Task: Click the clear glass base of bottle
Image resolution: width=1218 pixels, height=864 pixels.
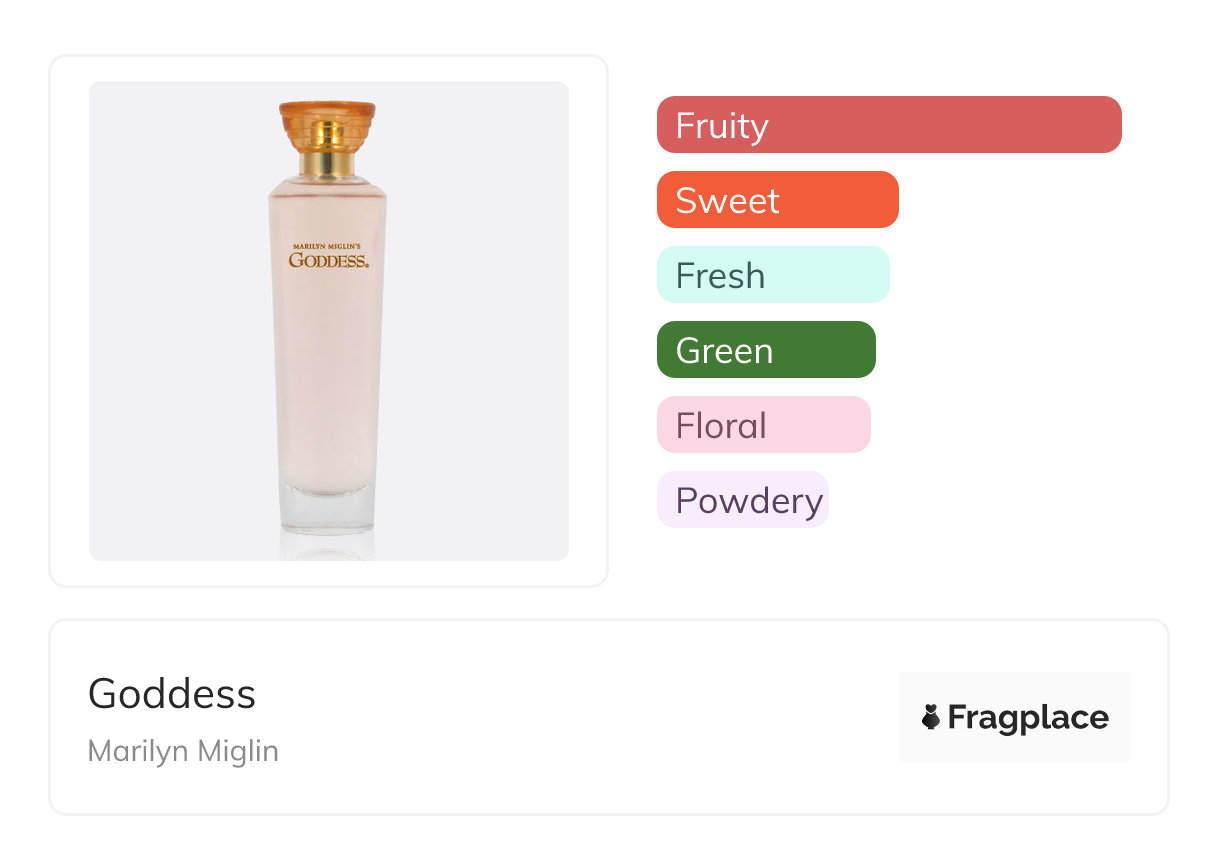Action: click(327, 508)
